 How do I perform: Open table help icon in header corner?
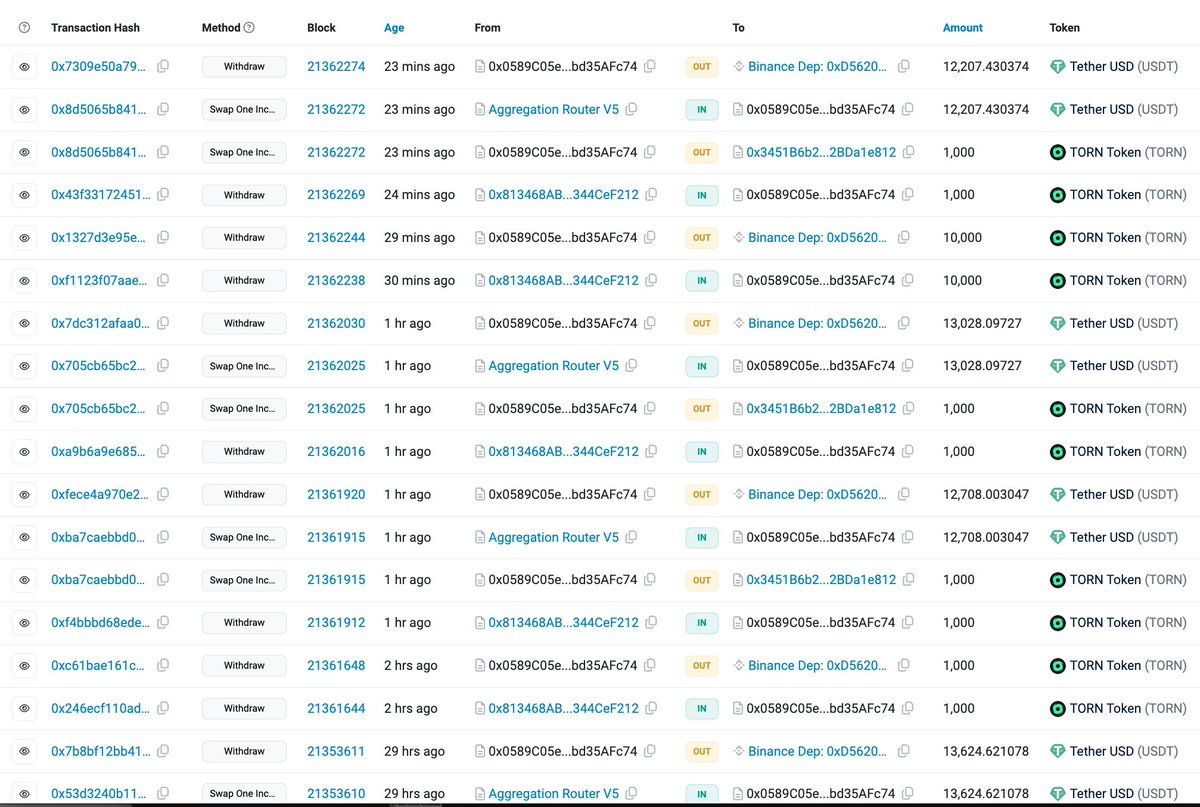coord(25,28)
